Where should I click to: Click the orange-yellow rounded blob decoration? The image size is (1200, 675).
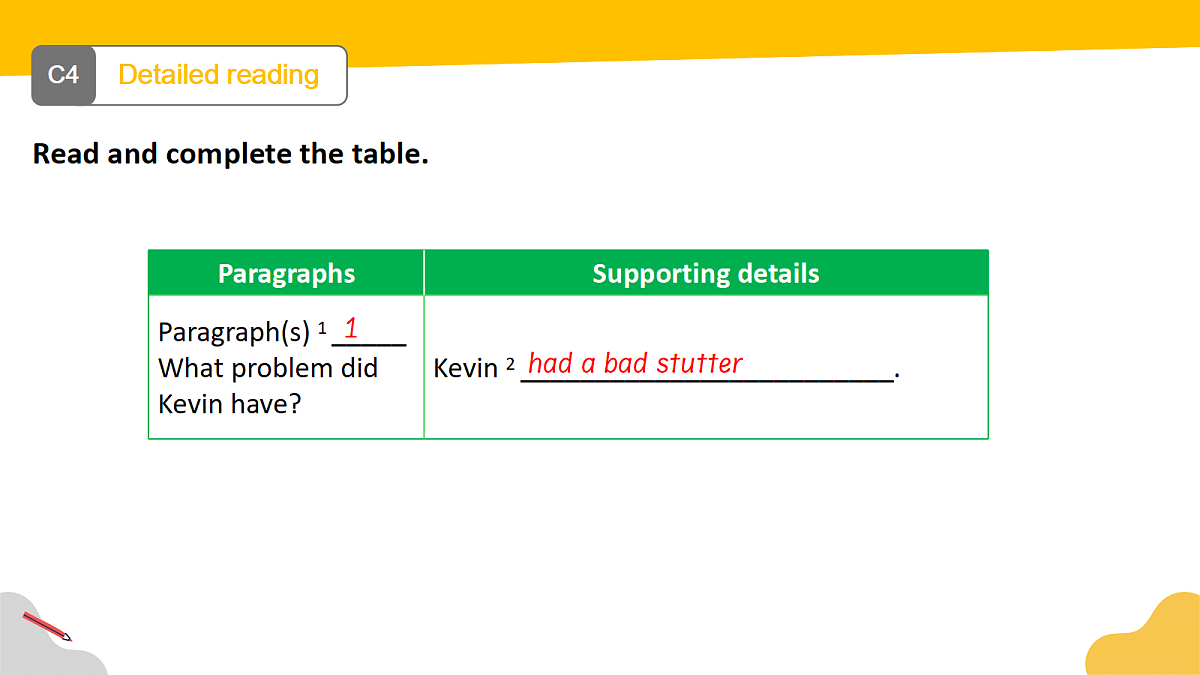click(1143, 634)
